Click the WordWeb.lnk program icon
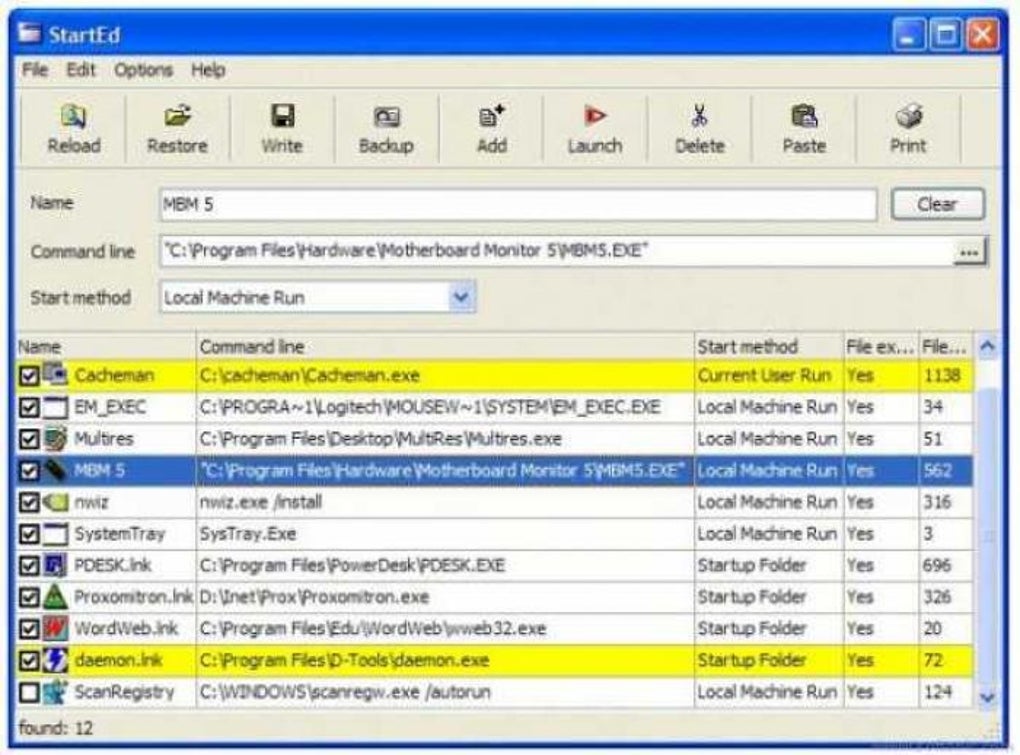Image resolution: width=1020 pixels, height=755 pixels. click(55, 628)
